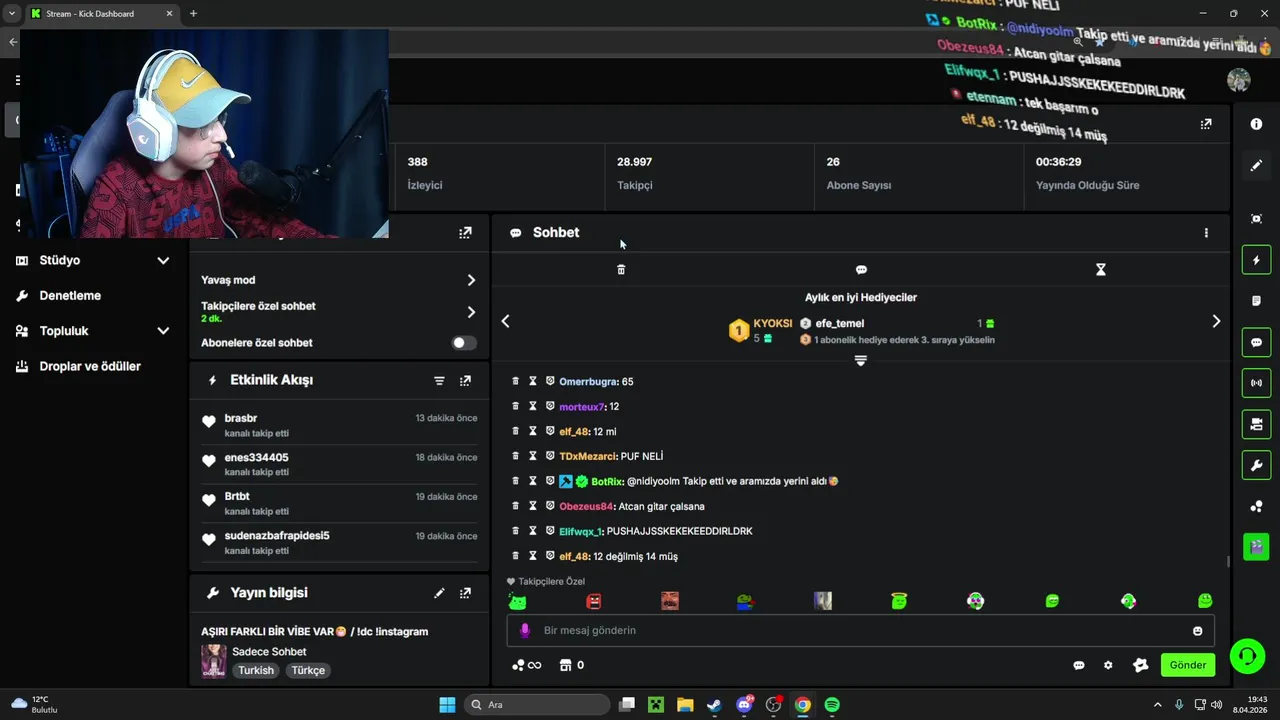The width and height of the screenshot is (1280, 720).
Task: Edit Yayın bilgisi with the pencil icon
Action: [439, 593]
